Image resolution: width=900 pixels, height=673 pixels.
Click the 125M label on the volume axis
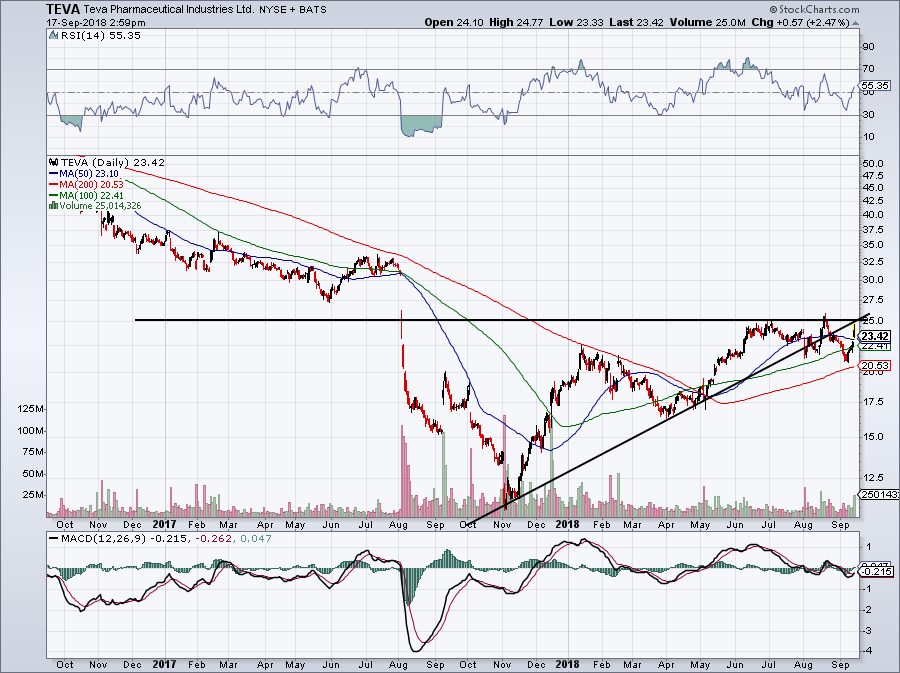(31, 409)
